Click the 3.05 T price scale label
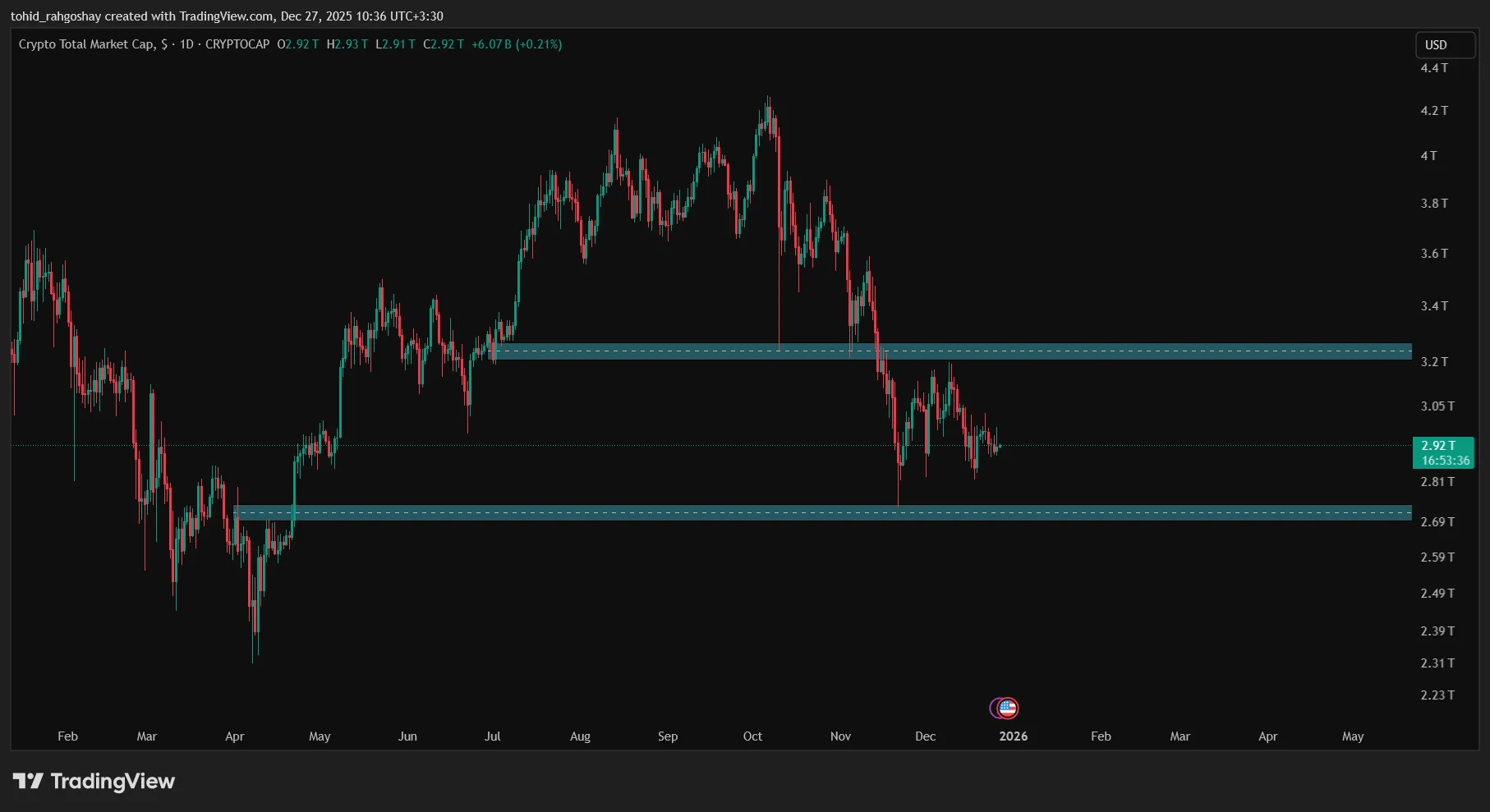 pos(1437,406)
